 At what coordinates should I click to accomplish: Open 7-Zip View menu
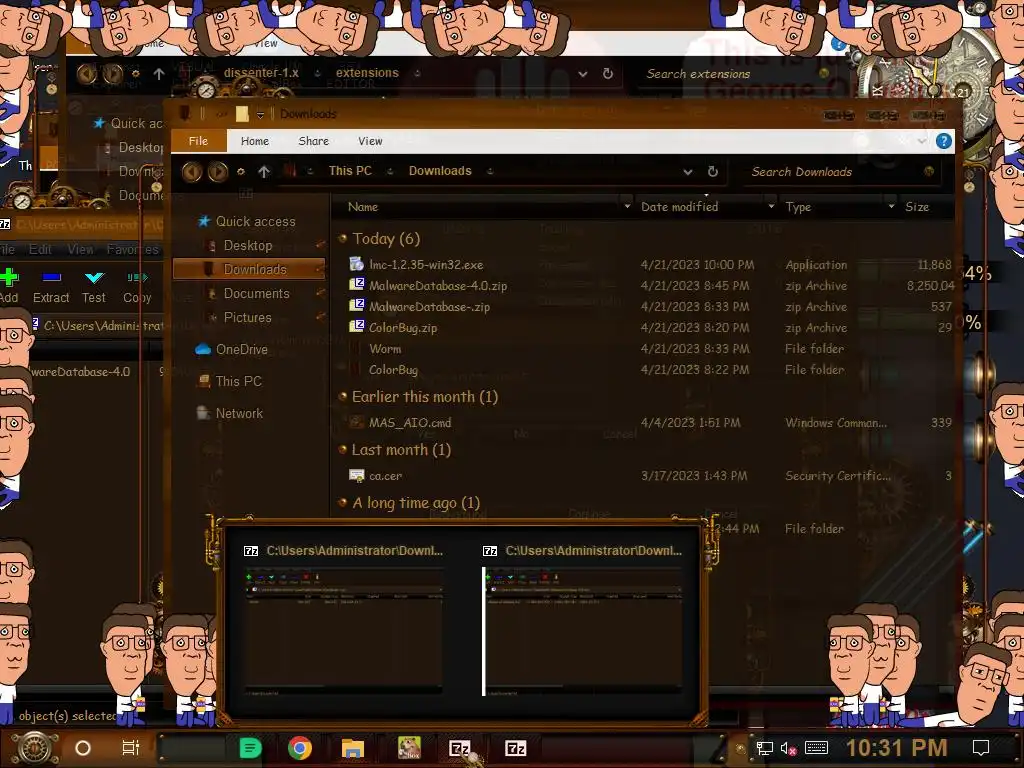coord(80,249)
